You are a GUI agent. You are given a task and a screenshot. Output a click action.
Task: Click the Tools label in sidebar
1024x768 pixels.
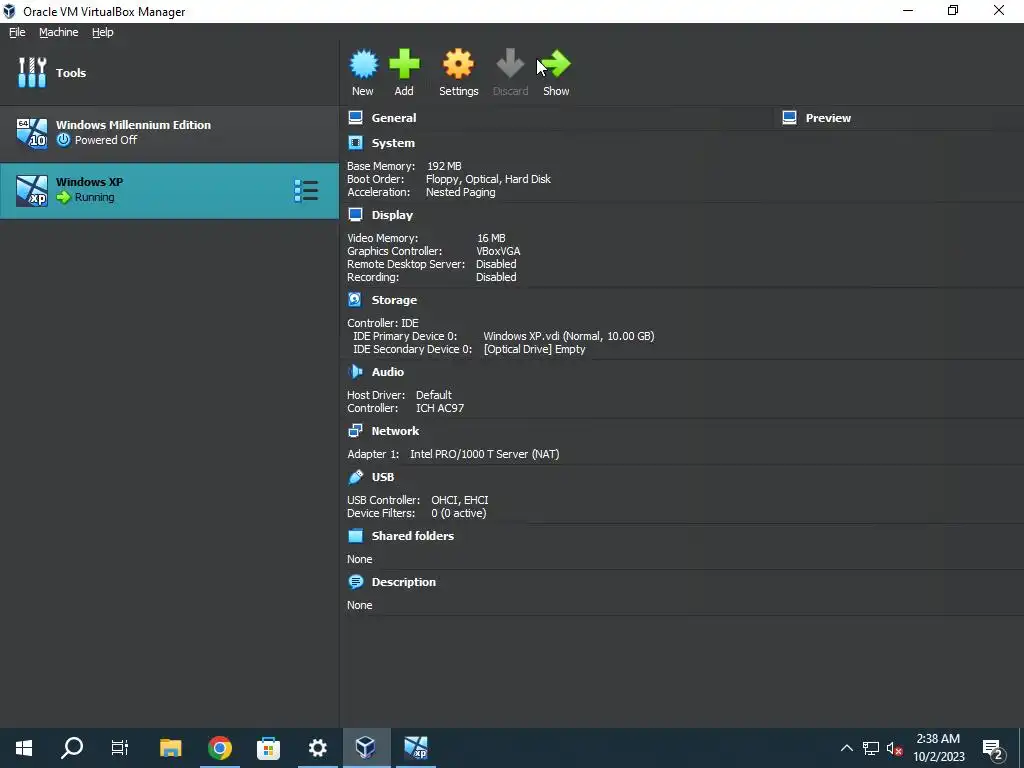[x=71, y=72]
